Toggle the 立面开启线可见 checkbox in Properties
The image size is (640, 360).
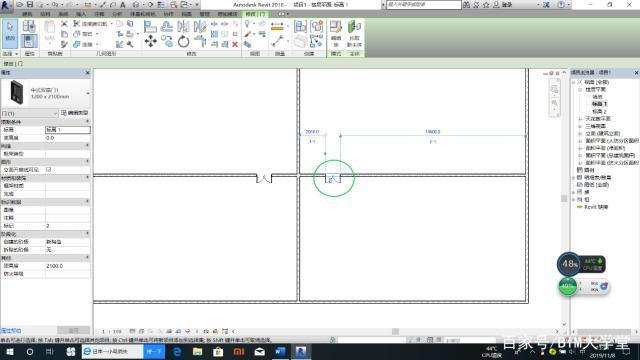(x=49, y=169)
